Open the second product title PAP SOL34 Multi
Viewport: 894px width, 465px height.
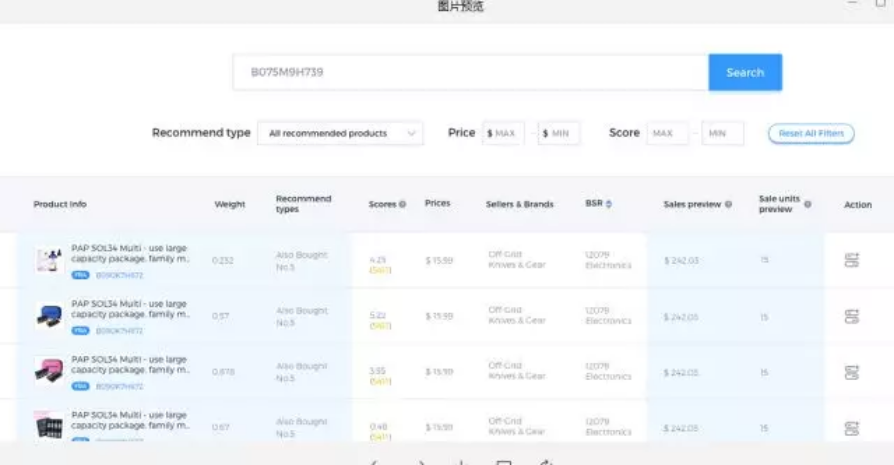click(x=129, y=308)
